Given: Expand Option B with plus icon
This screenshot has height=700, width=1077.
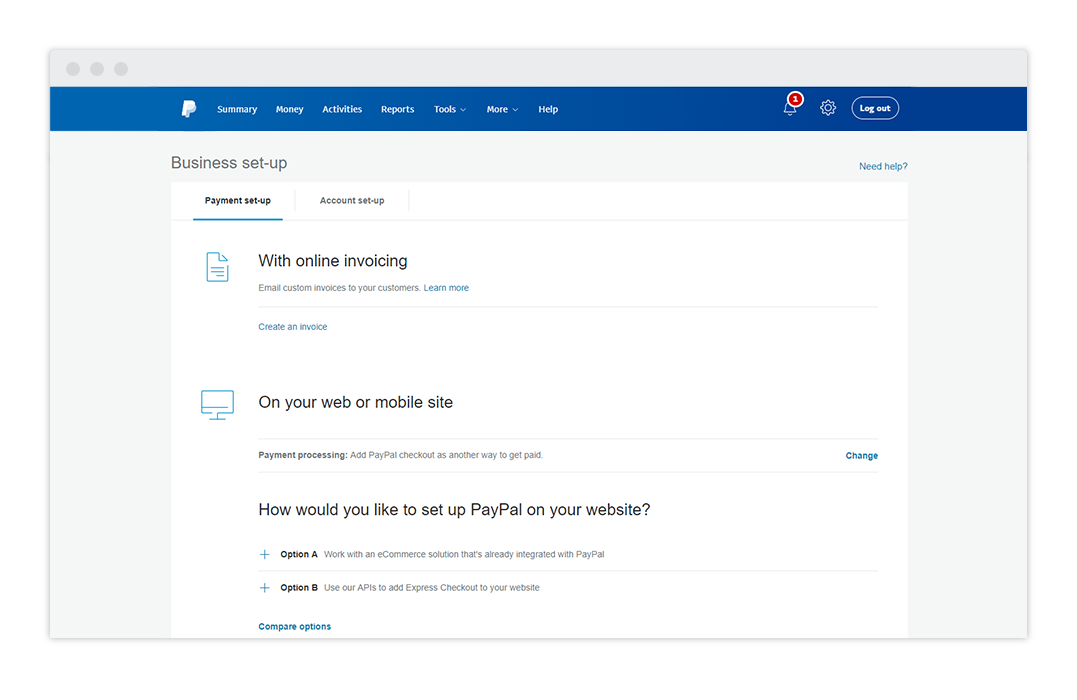Looking at the screenshot, I should [264, 588].
